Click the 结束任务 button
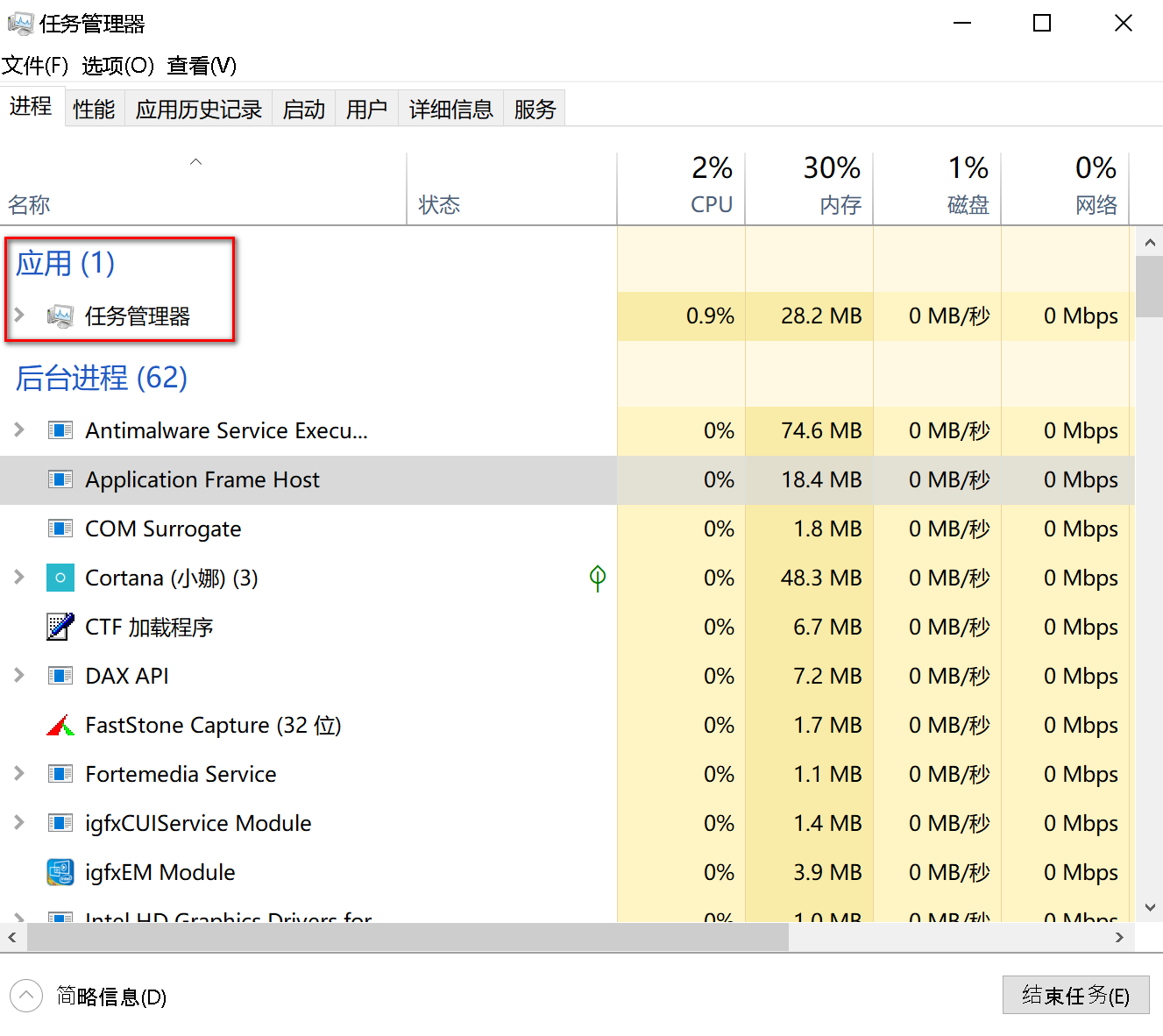 coord(1075,996)
